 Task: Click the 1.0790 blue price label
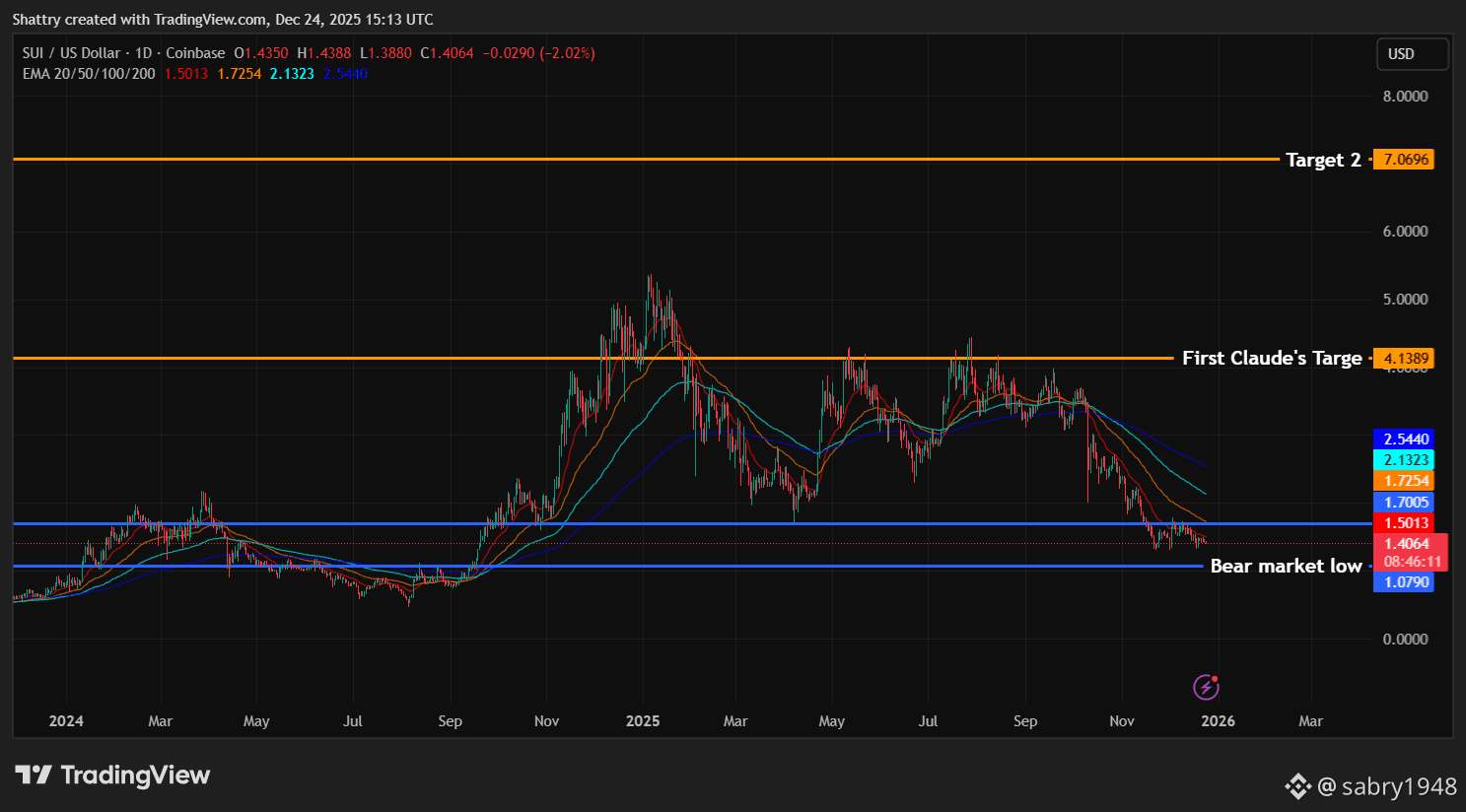(1405, 582)
